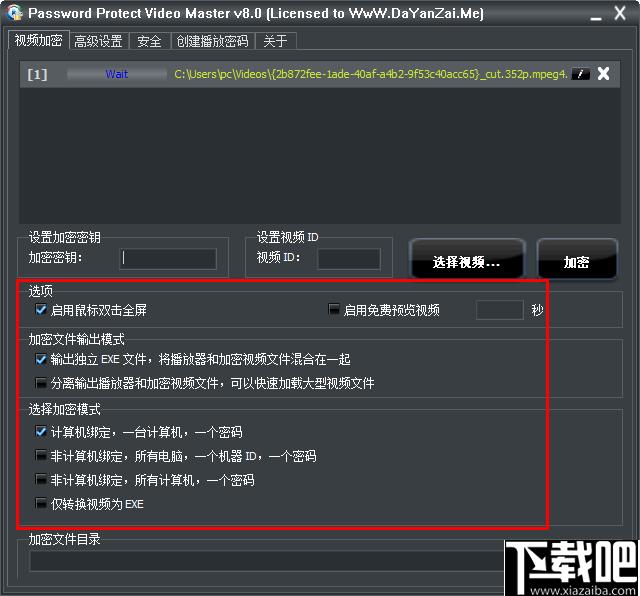Click the preview seconds input field

[x=500, y=310]
